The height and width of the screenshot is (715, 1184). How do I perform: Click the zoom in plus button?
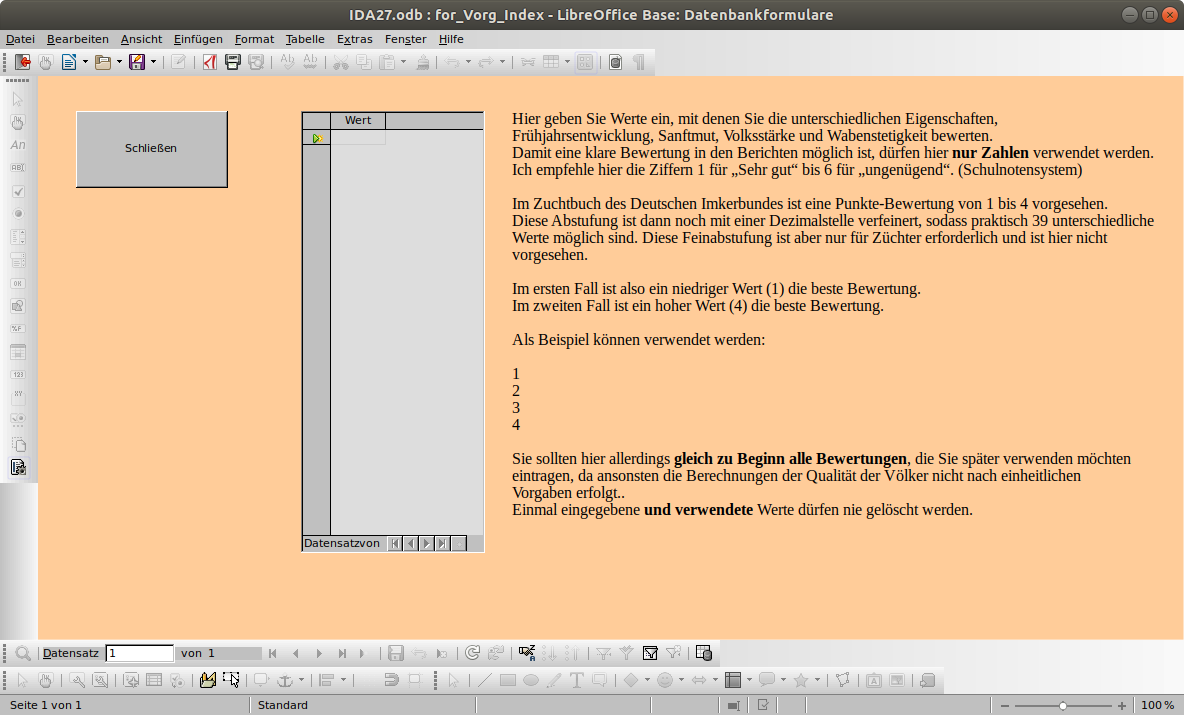point(1122,705)
